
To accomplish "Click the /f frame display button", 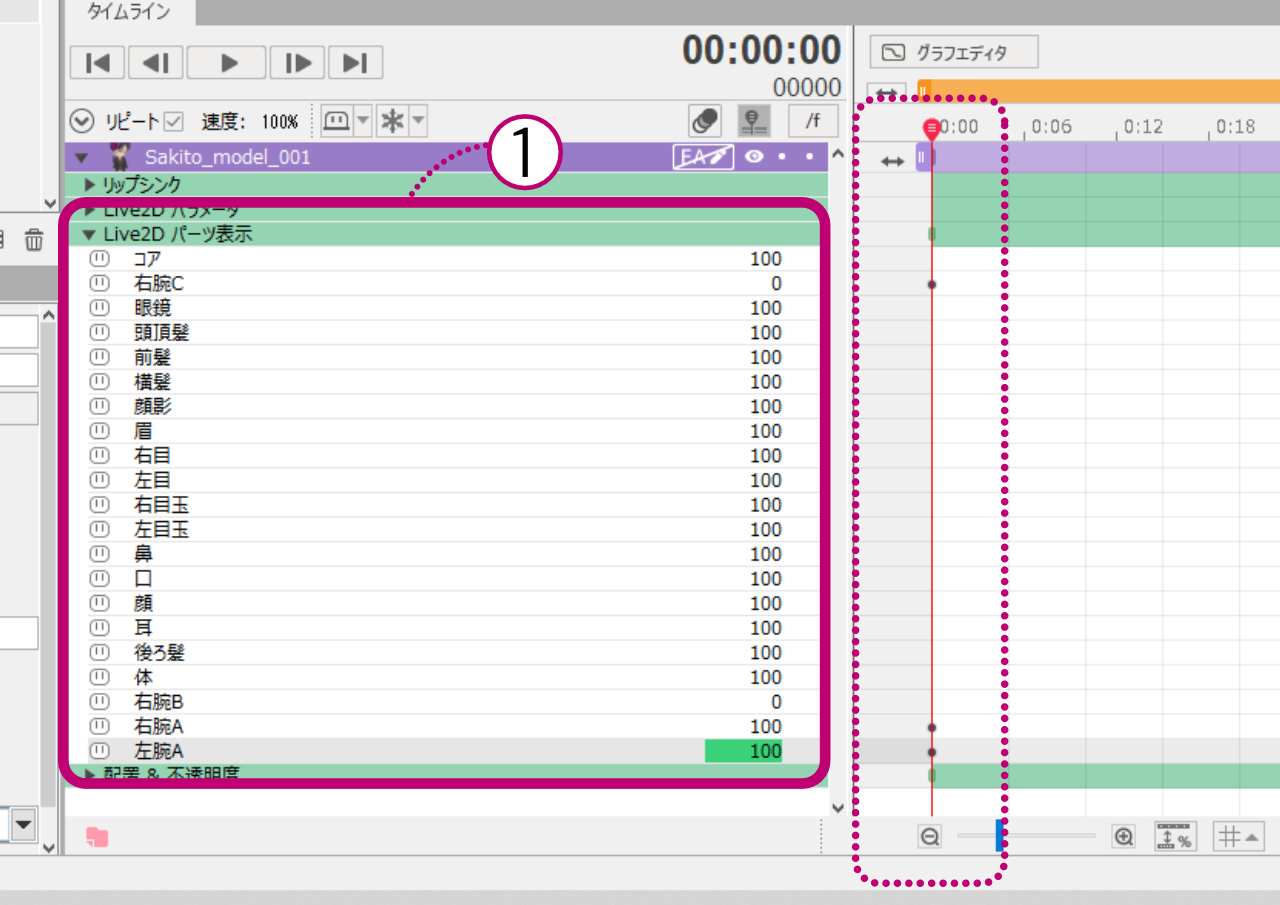I will [x=813, y=121].
